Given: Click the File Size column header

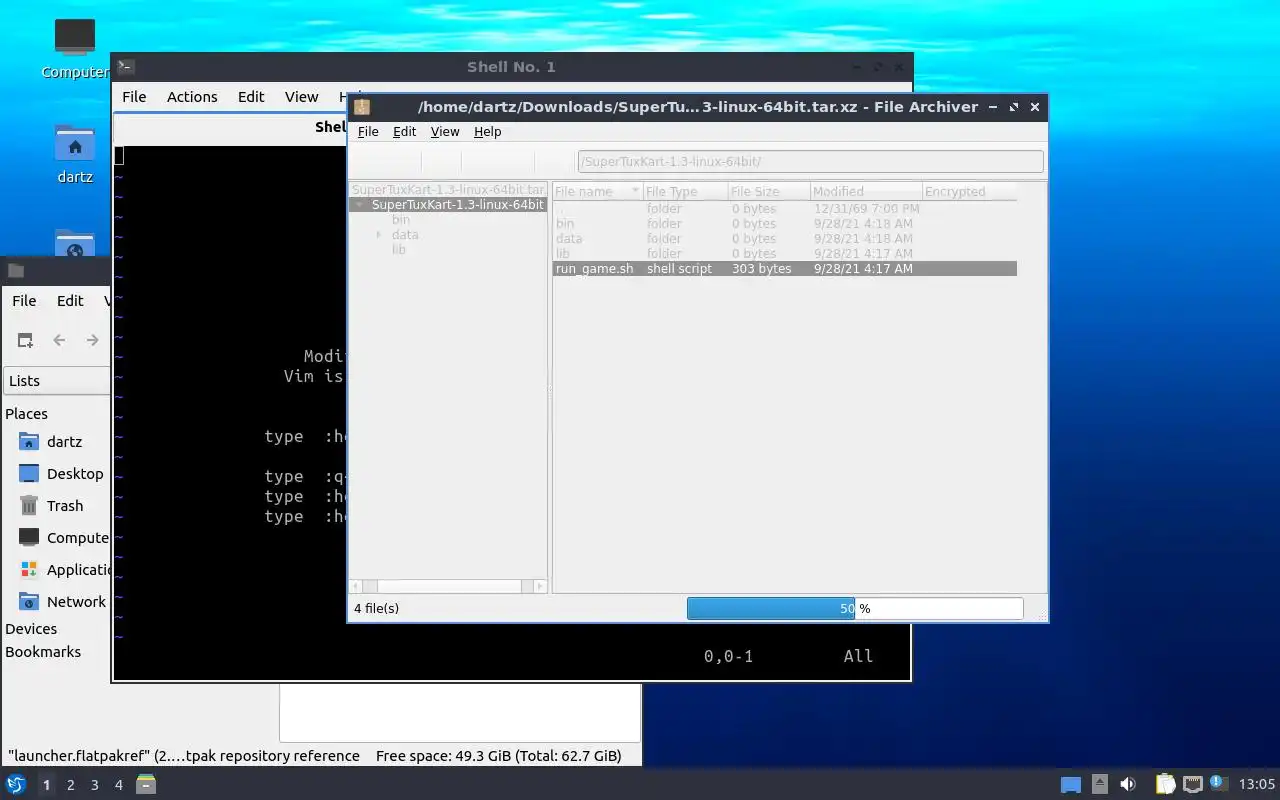Looking at the screenshot, I should click(768, 191).
